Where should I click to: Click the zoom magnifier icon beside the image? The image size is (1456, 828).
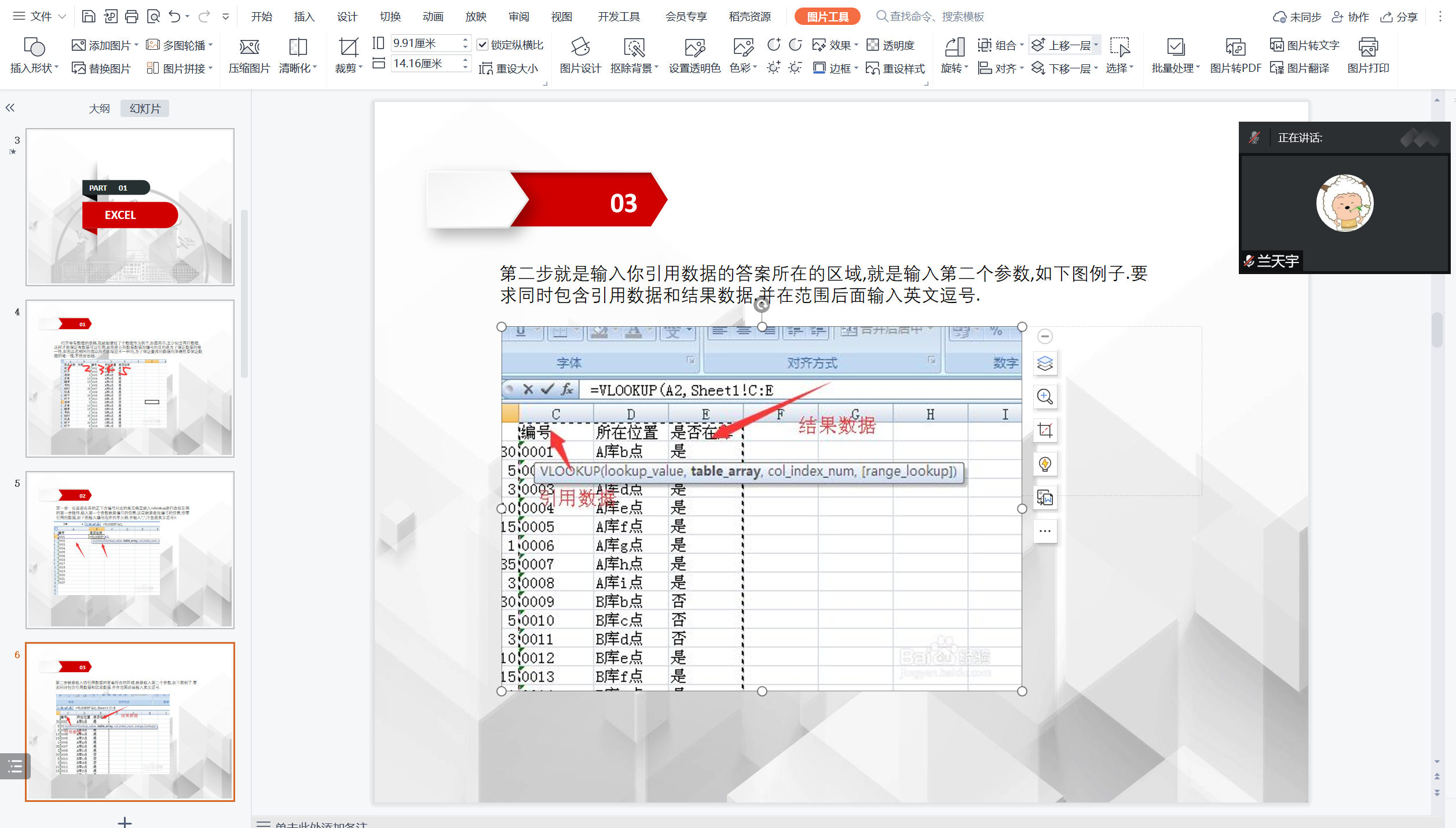1045,397
